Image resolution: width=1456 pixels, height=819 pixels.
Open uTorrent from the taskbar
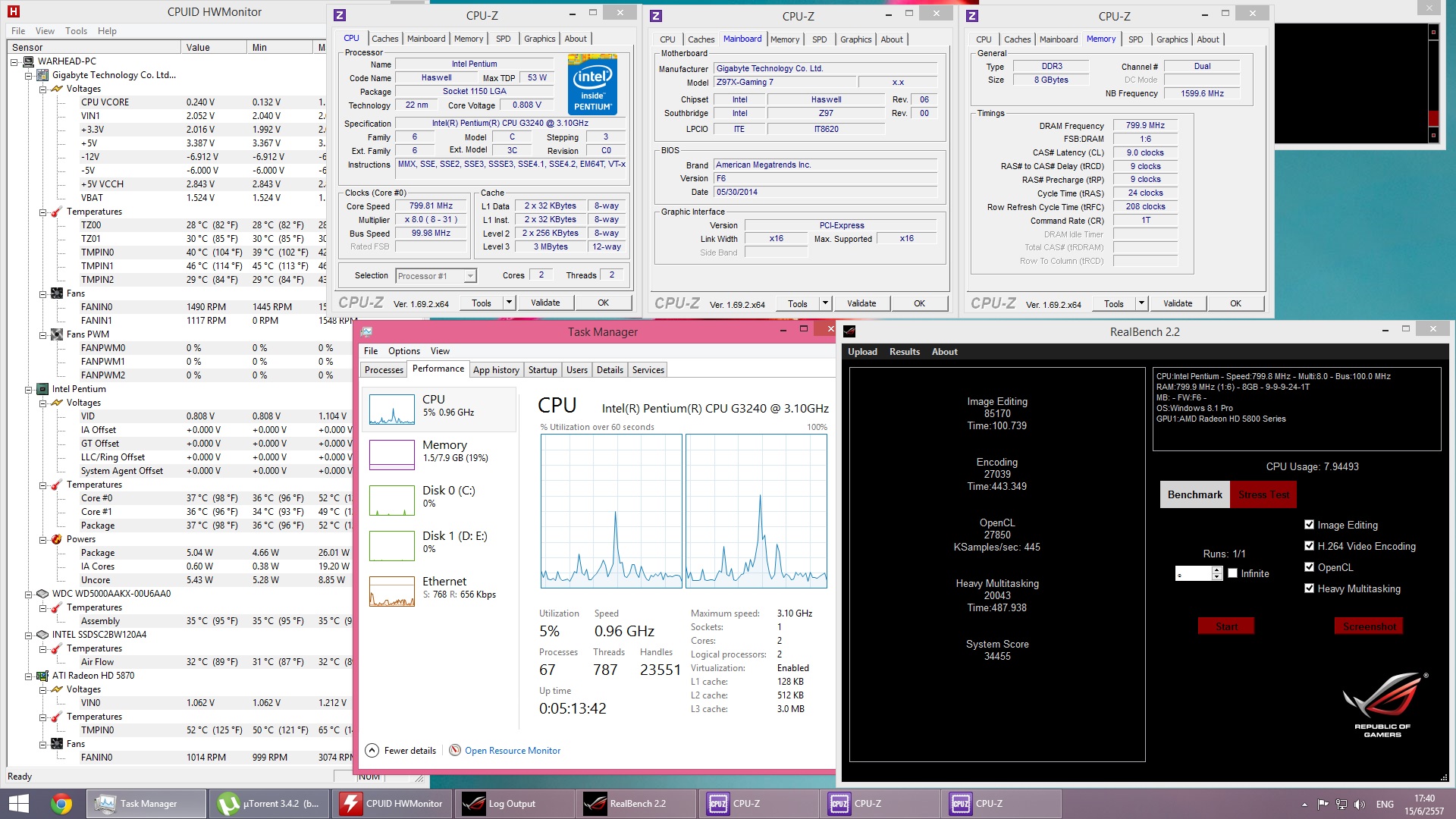pyautogui.click(x=269, y=803)
